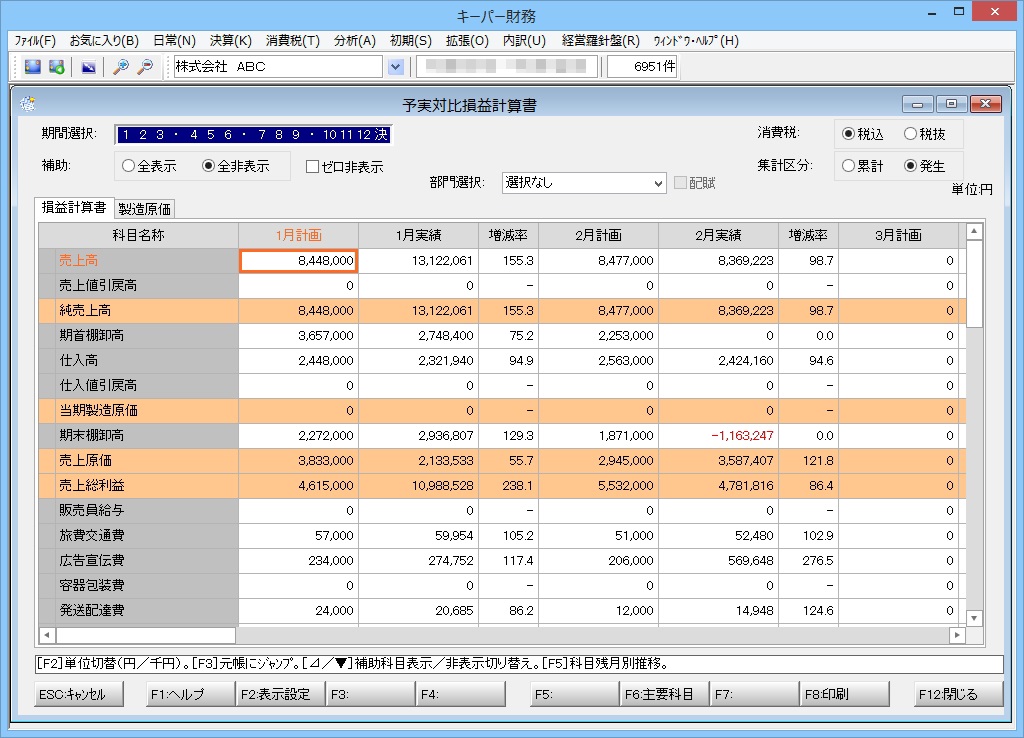Open the 分析(A) menu
The width and height of the screenshot is (1024, 738).
coord(355,40)
